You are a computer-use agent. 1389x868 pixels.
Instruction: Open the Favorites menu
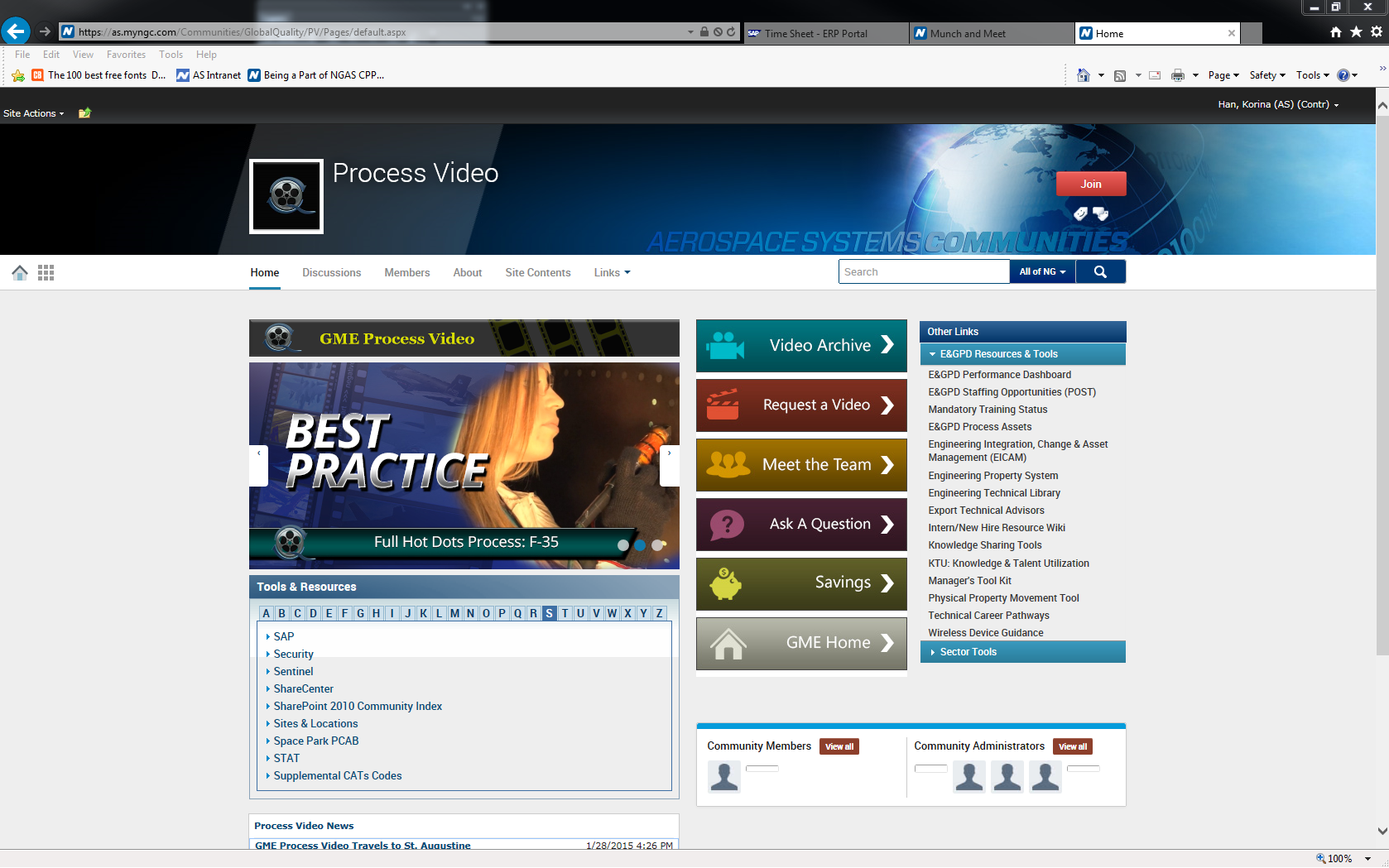(126, 55)
